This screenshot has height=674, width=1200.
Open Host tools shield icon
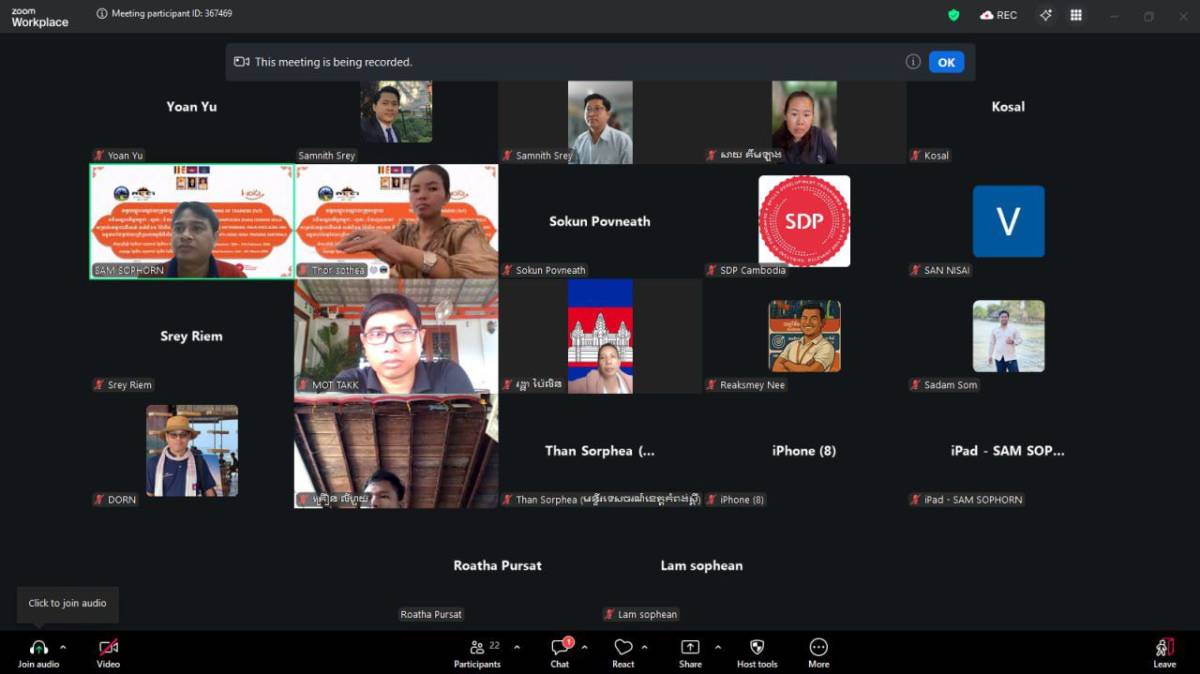click(757, 647)
